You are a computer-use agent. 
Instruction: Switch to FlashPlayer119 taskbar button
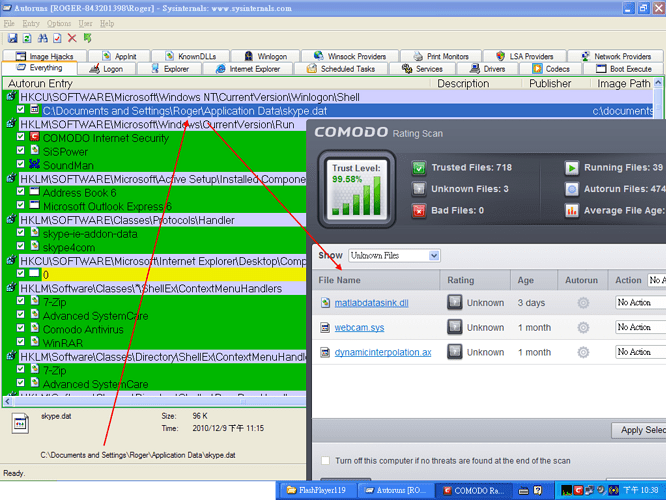point(316,491)
